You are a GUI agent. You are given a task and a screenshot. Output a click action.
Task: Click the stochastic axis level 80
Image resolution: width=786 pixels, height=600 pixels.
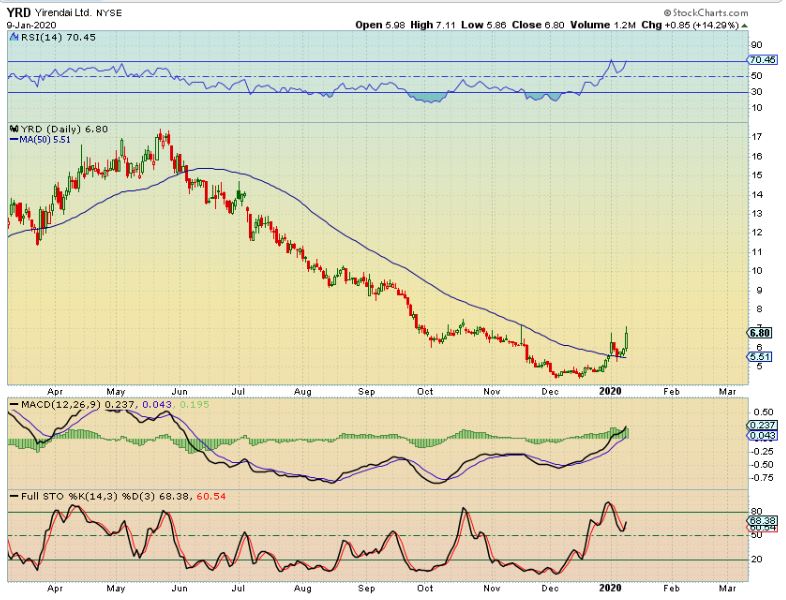(756, 512)
